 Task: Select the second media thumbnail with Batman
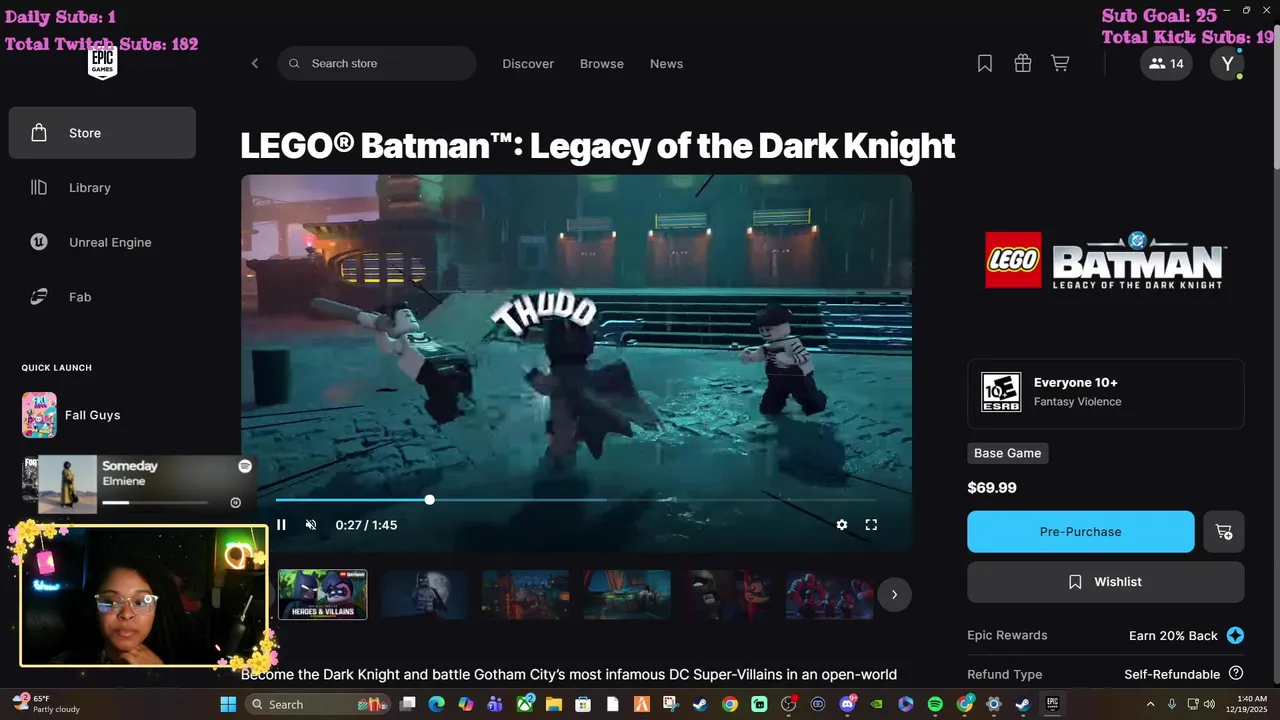424,595
